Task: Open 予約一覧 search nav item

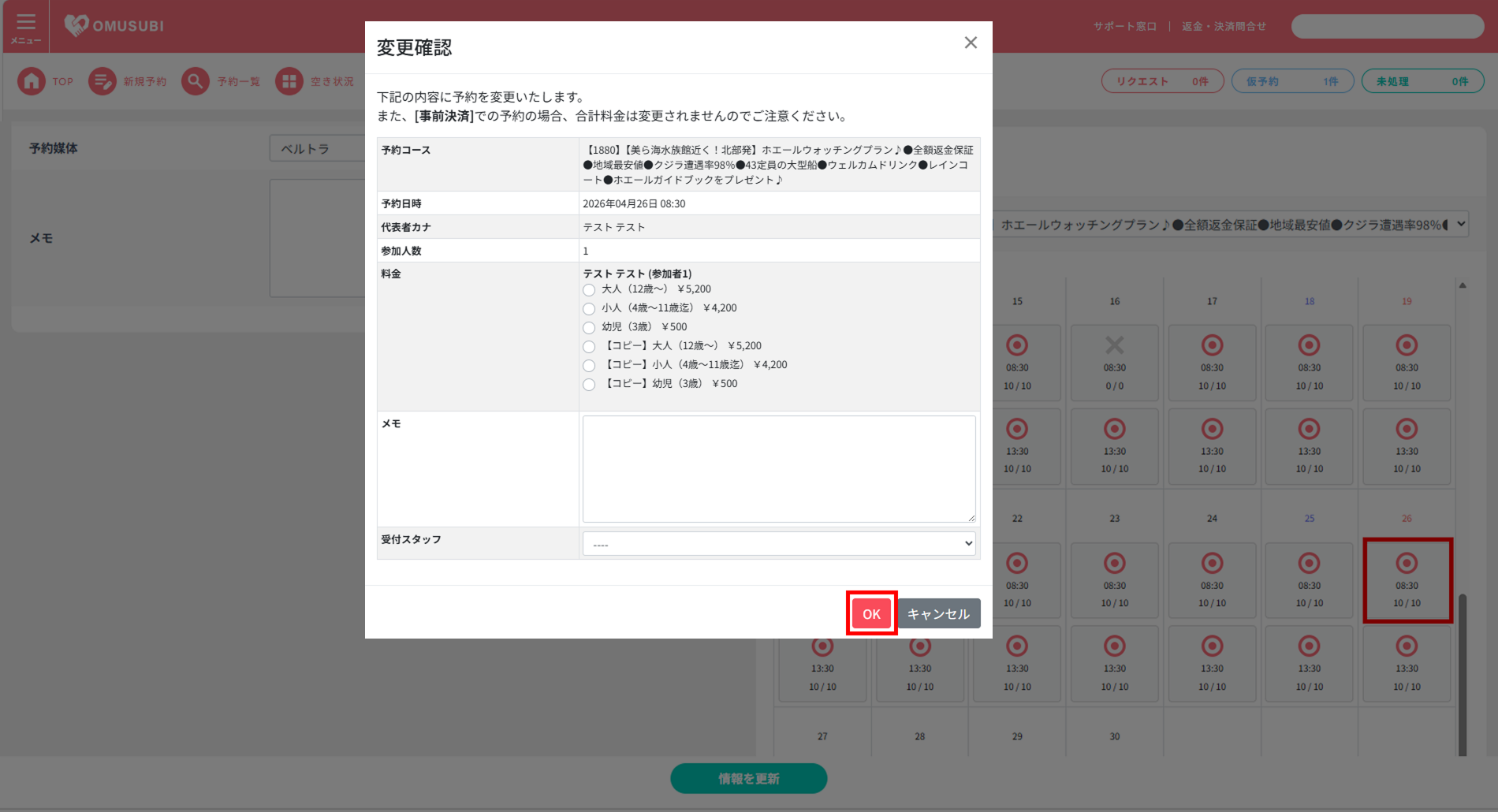Action: pos(221,81)
